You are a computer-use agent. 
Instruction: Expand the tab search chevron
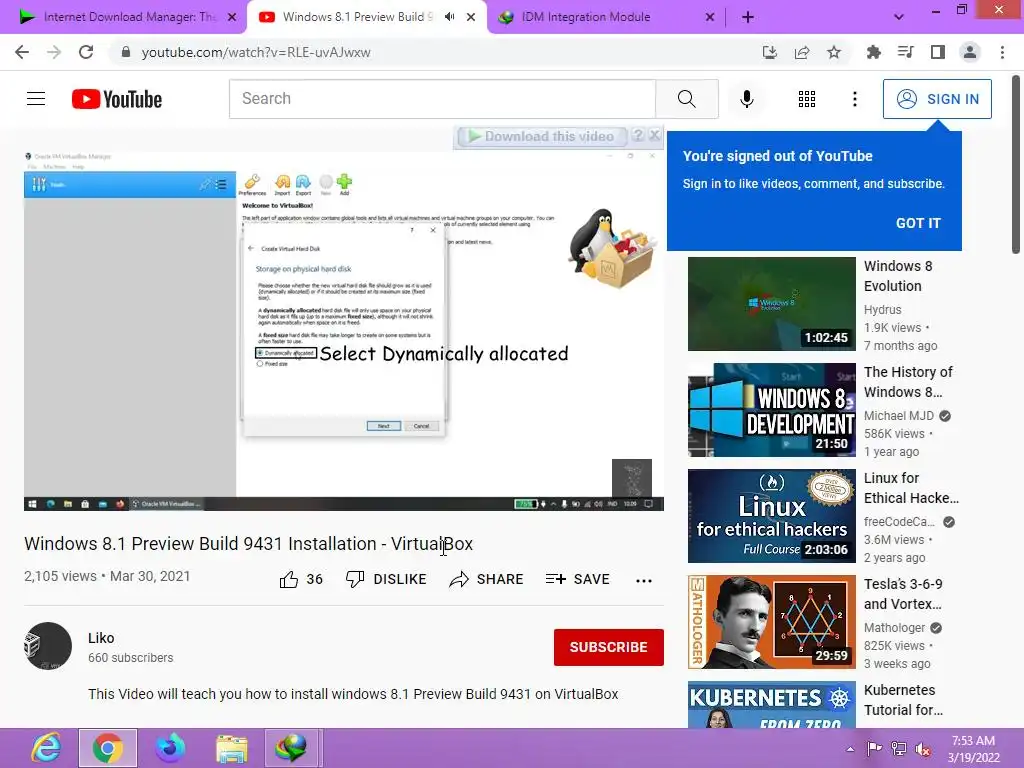(899, 17)
